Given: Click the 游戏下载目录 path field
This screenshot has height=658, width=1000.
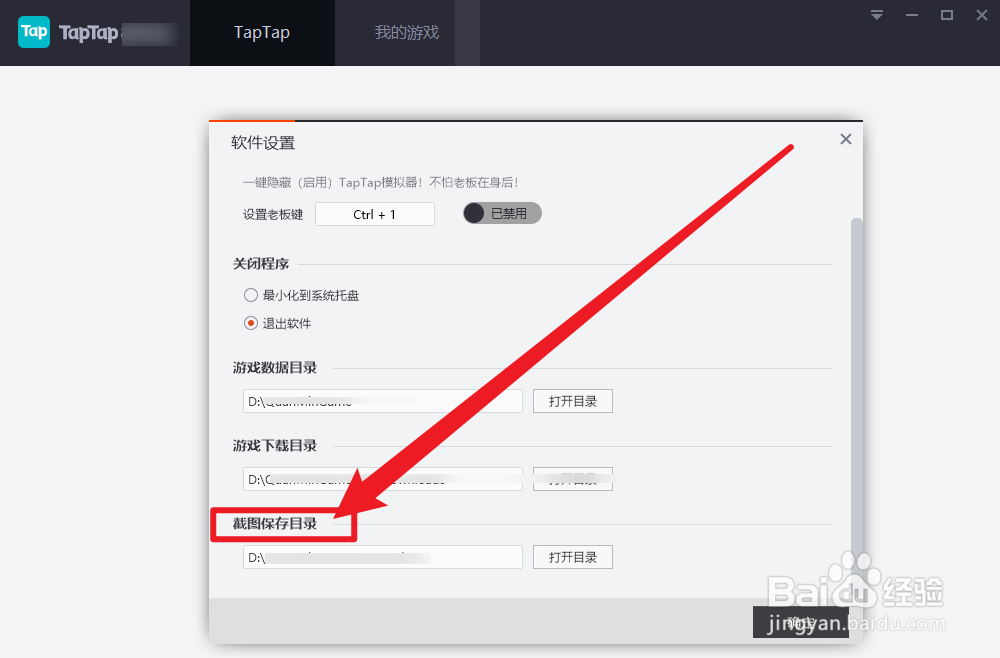Looking at the screenshot, I should 383,479.
